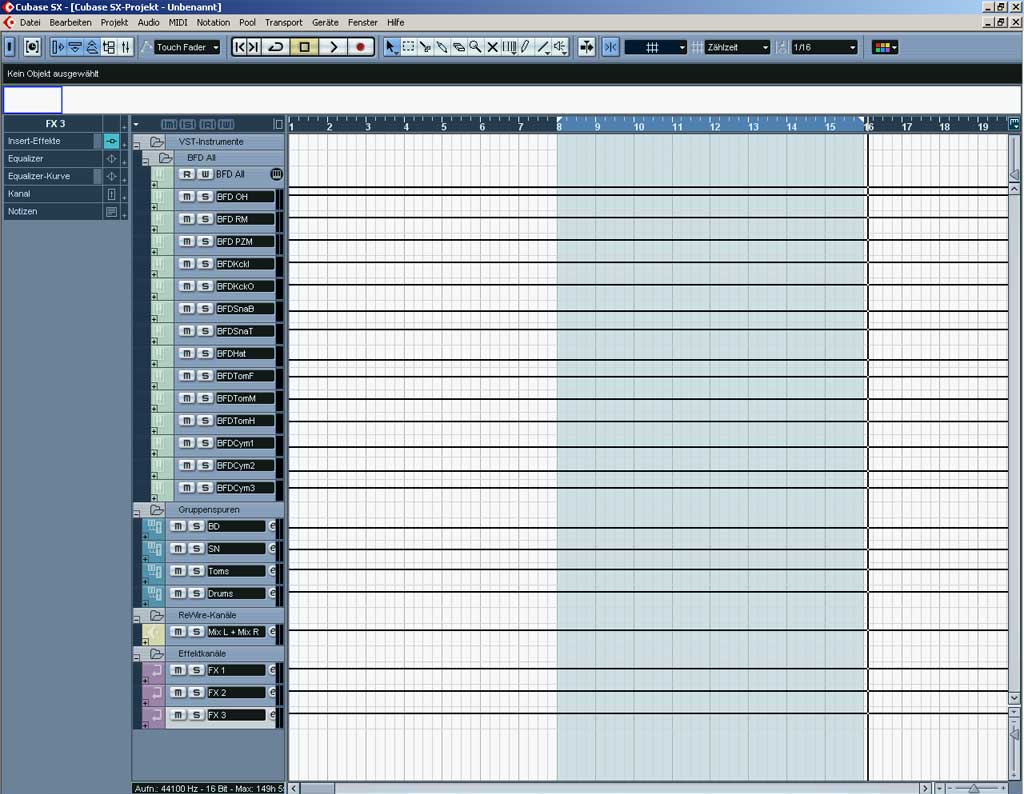Screen dimensions: 1024x794
Task: Collapse the VST-Instrumente folder
Action: tap(137, 146)
